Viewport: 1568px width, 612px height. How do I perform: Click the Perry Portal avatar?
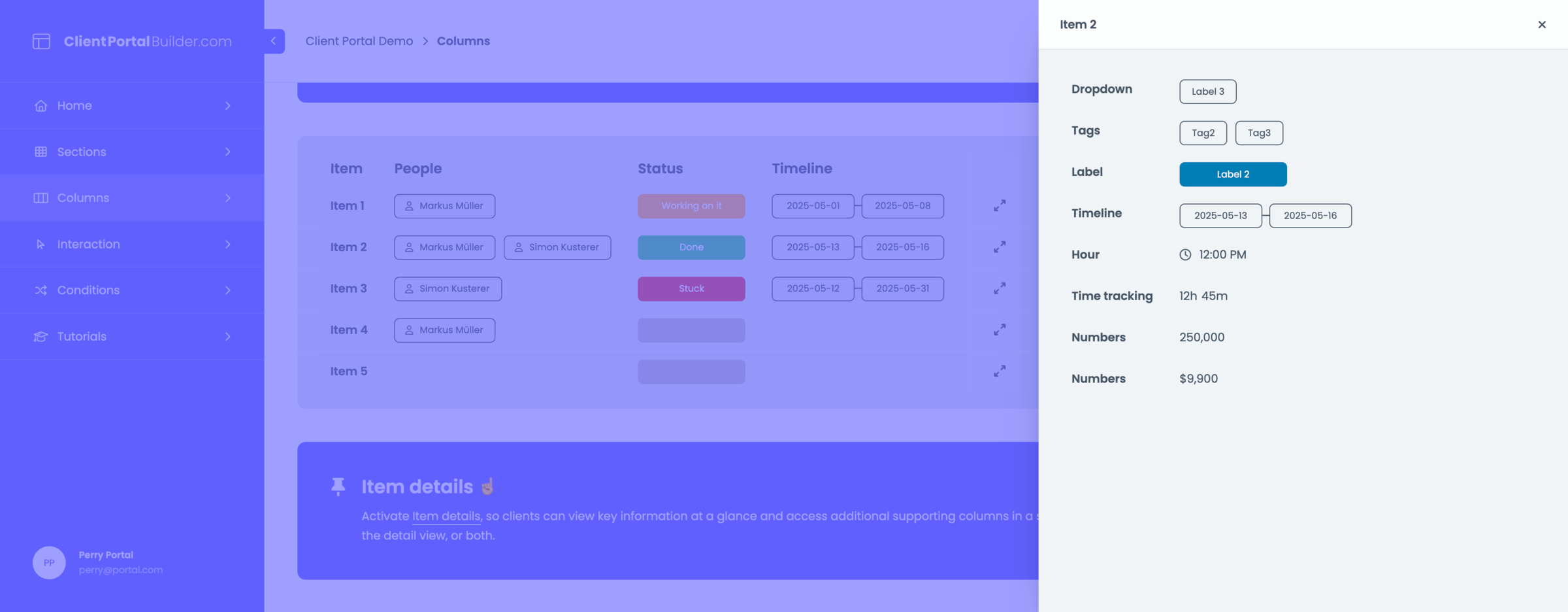(x=49, y=562)
